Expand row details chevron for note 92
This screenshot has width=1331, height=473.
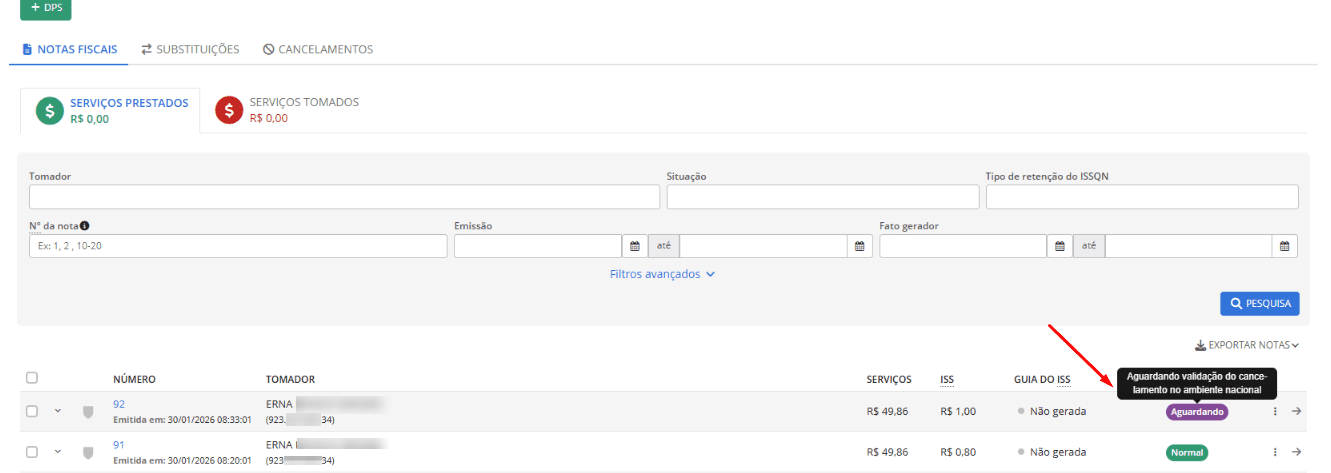pos(58,410)
